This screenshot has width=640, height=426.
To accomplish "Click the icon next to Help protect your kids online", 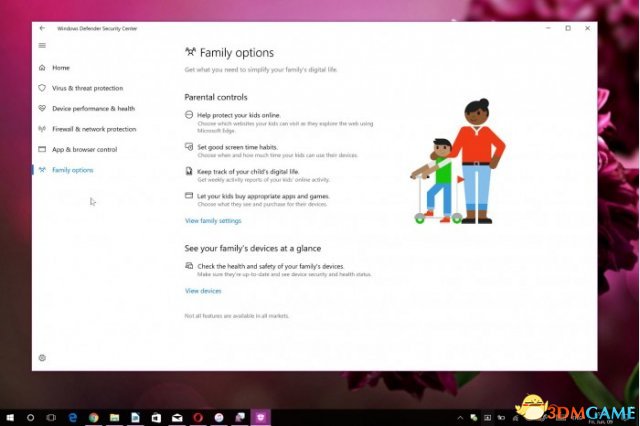I will 189,115.
